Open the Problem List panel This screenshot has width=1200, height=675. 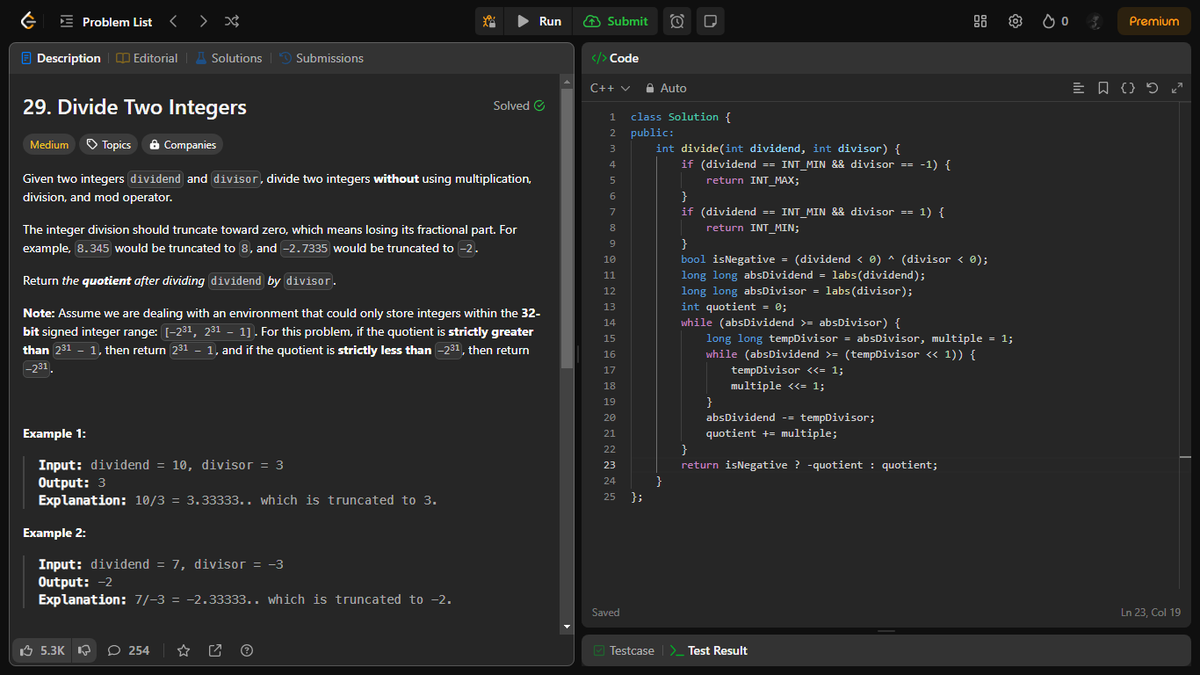point(107,21)
